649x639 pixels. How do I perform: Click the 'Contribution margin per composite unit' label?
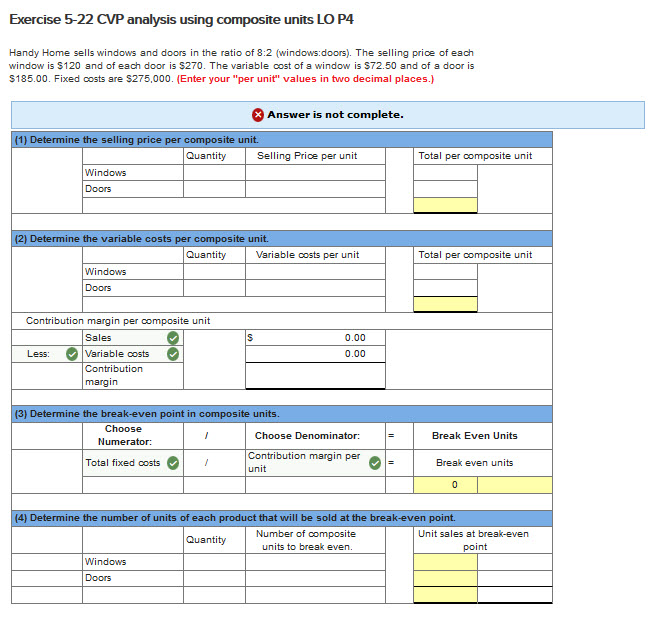point(118,321)
